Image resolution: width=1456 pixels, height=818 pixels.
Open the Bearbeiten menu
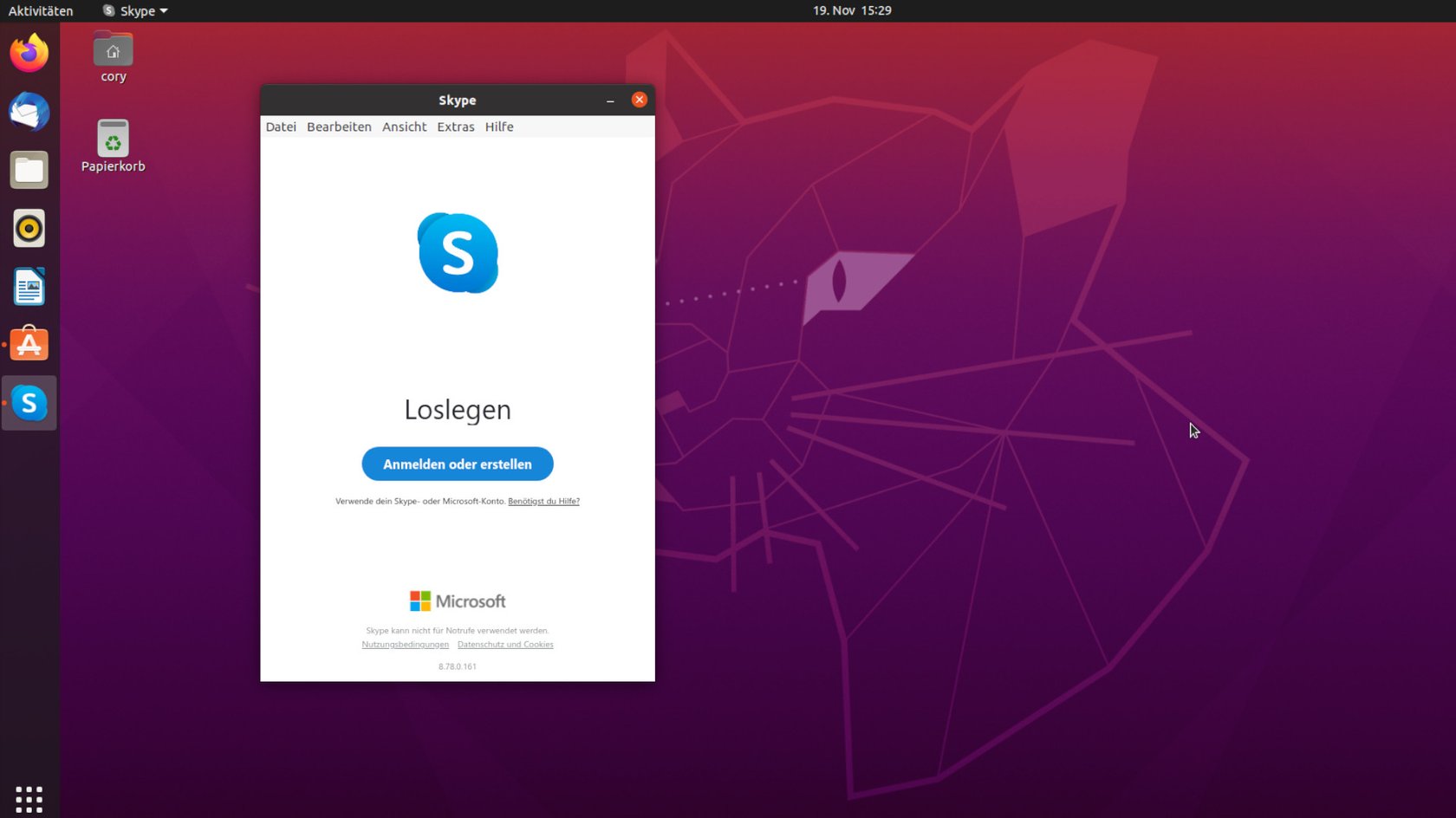point(339,127)
